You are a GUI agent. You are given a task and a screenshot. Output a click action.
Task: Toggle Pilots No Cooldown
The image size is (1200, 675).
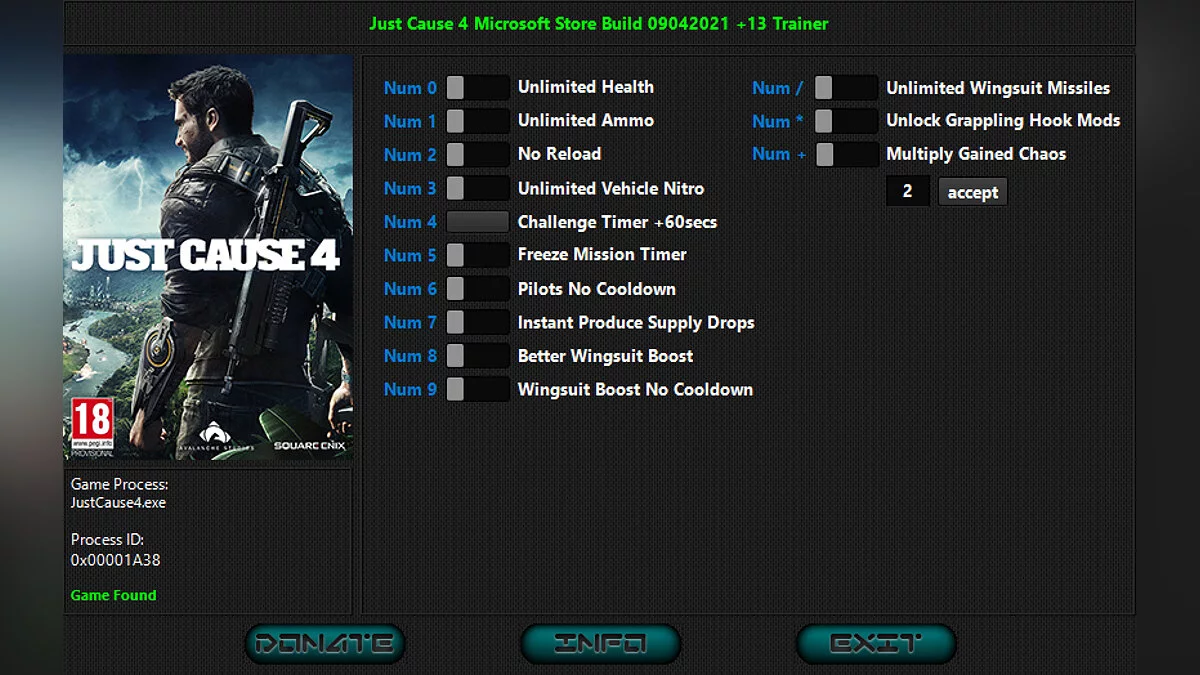click(x=477, y=288)
